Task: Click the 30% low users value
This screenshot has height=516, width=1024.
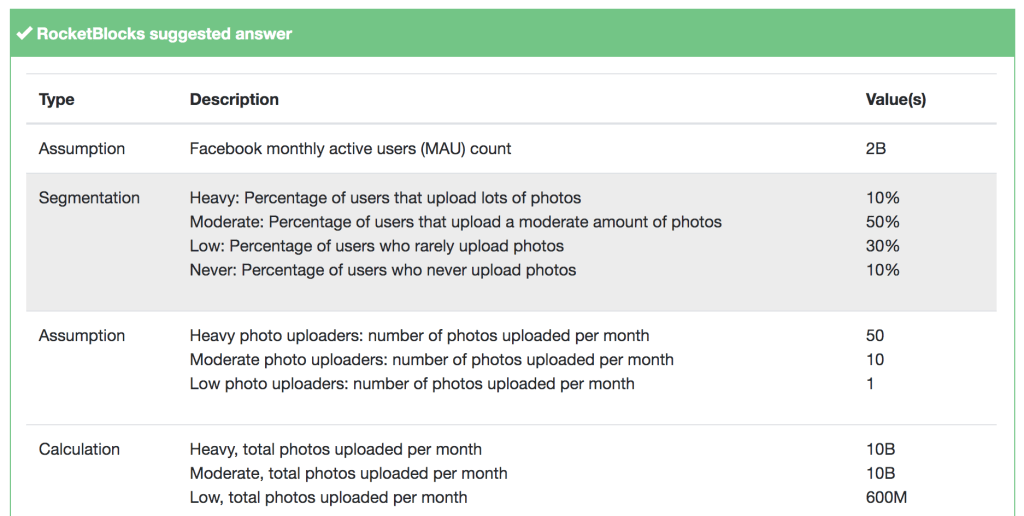Action: [x=883, y=246]
